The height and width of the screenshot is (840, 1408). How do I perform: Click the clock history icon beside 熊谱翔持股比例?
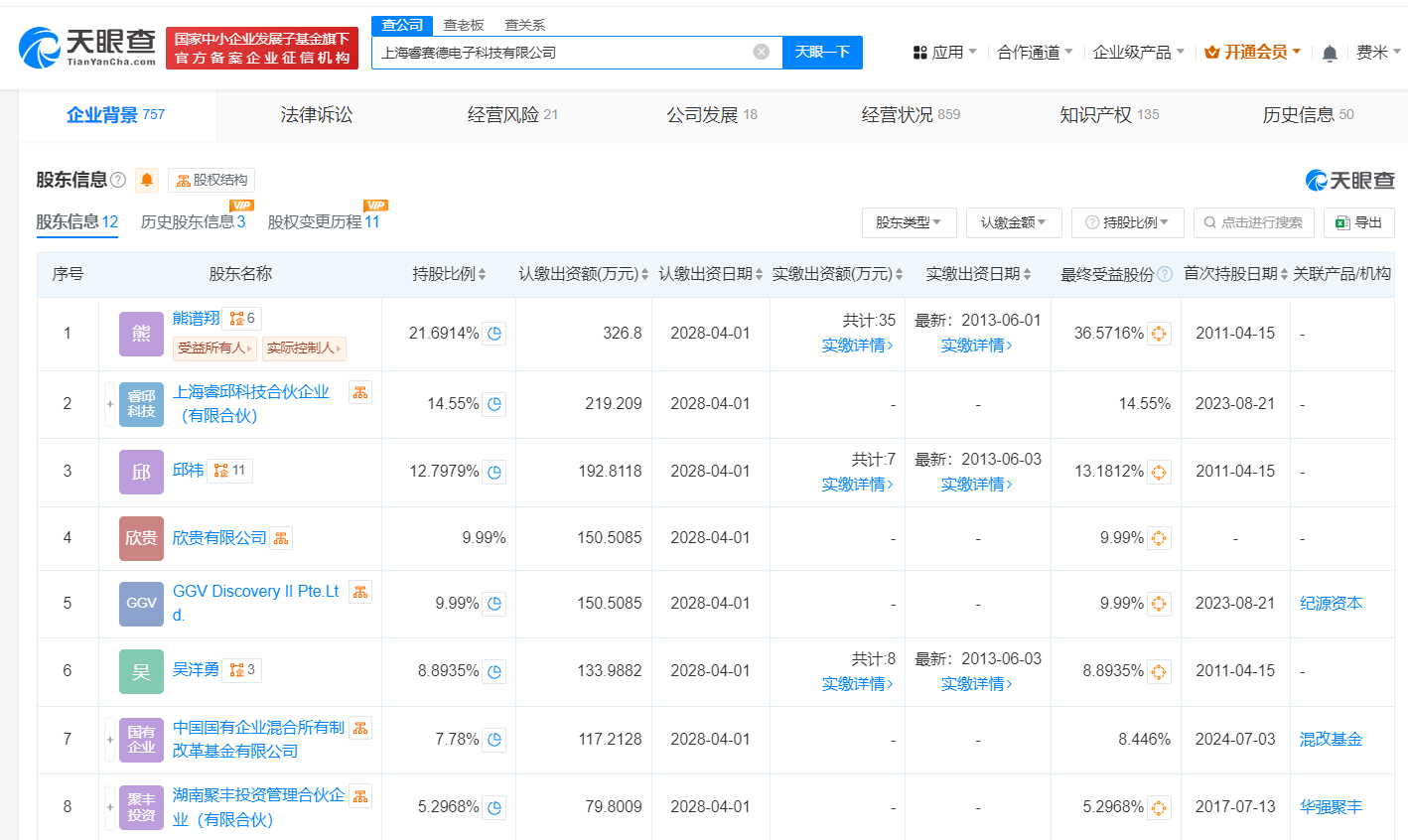[493, 334]
